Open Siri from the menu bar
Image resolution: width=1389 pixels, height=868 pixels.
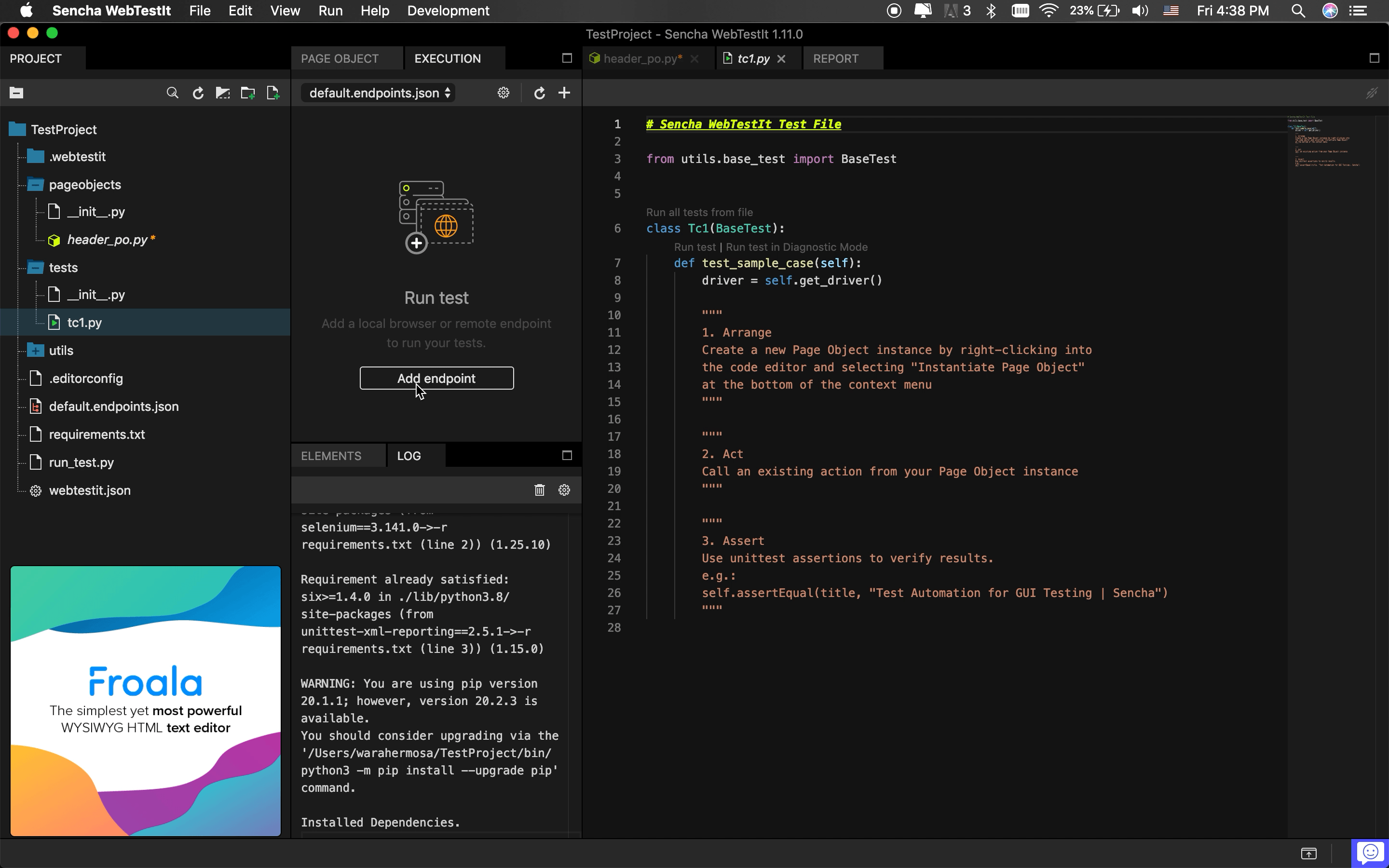(1330, 10)
